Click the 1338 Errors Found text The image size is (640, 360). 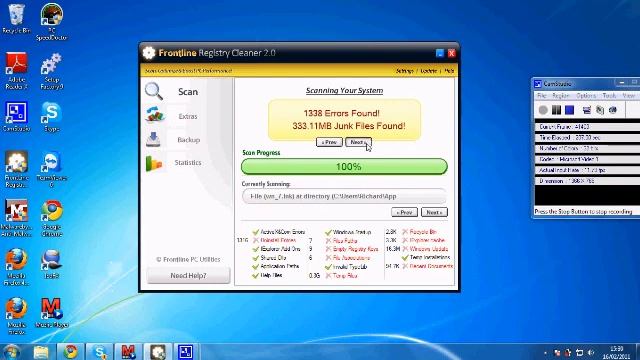(341, 113)
